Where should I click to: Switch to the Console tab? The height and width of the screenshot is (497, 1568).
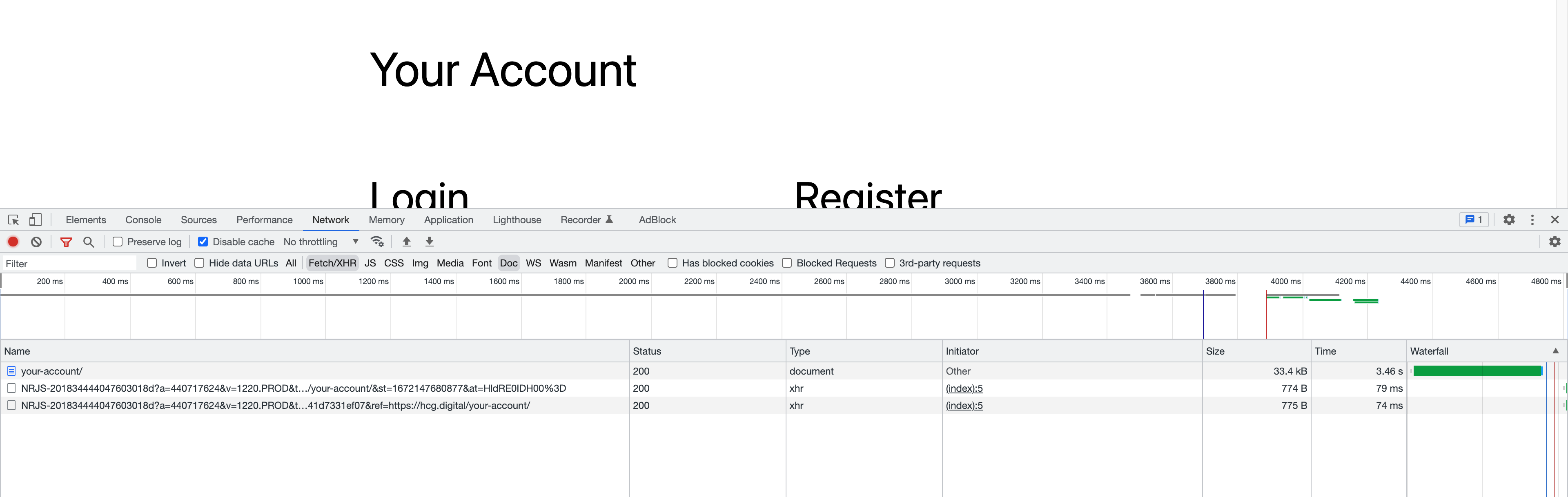[143, 220]
